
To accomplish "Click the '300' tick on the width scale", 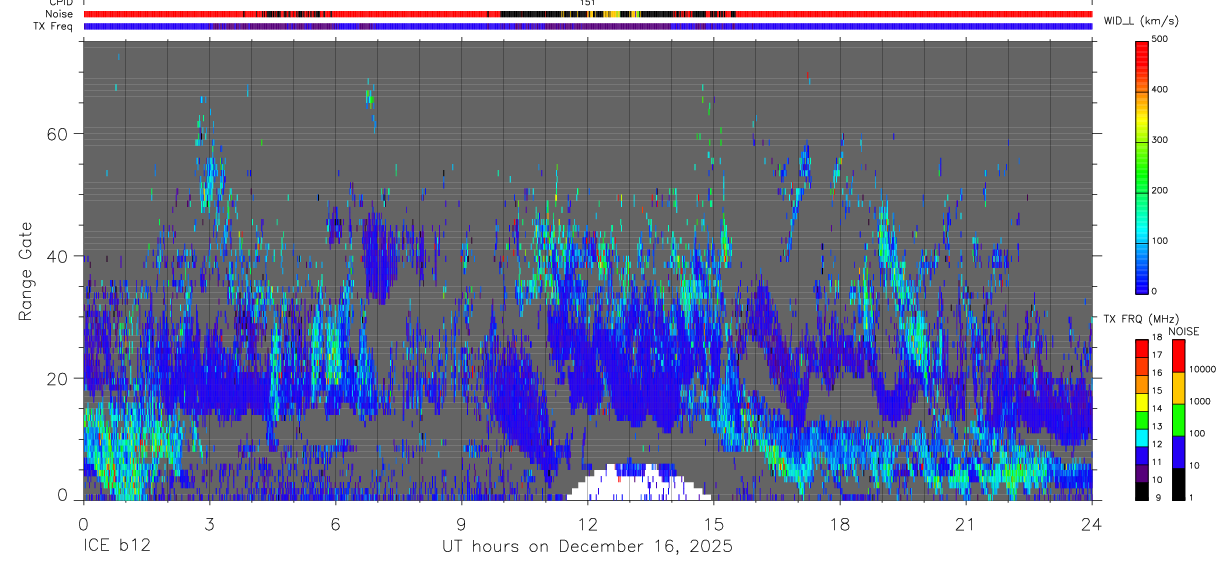I will click(x=1160, y=140).
